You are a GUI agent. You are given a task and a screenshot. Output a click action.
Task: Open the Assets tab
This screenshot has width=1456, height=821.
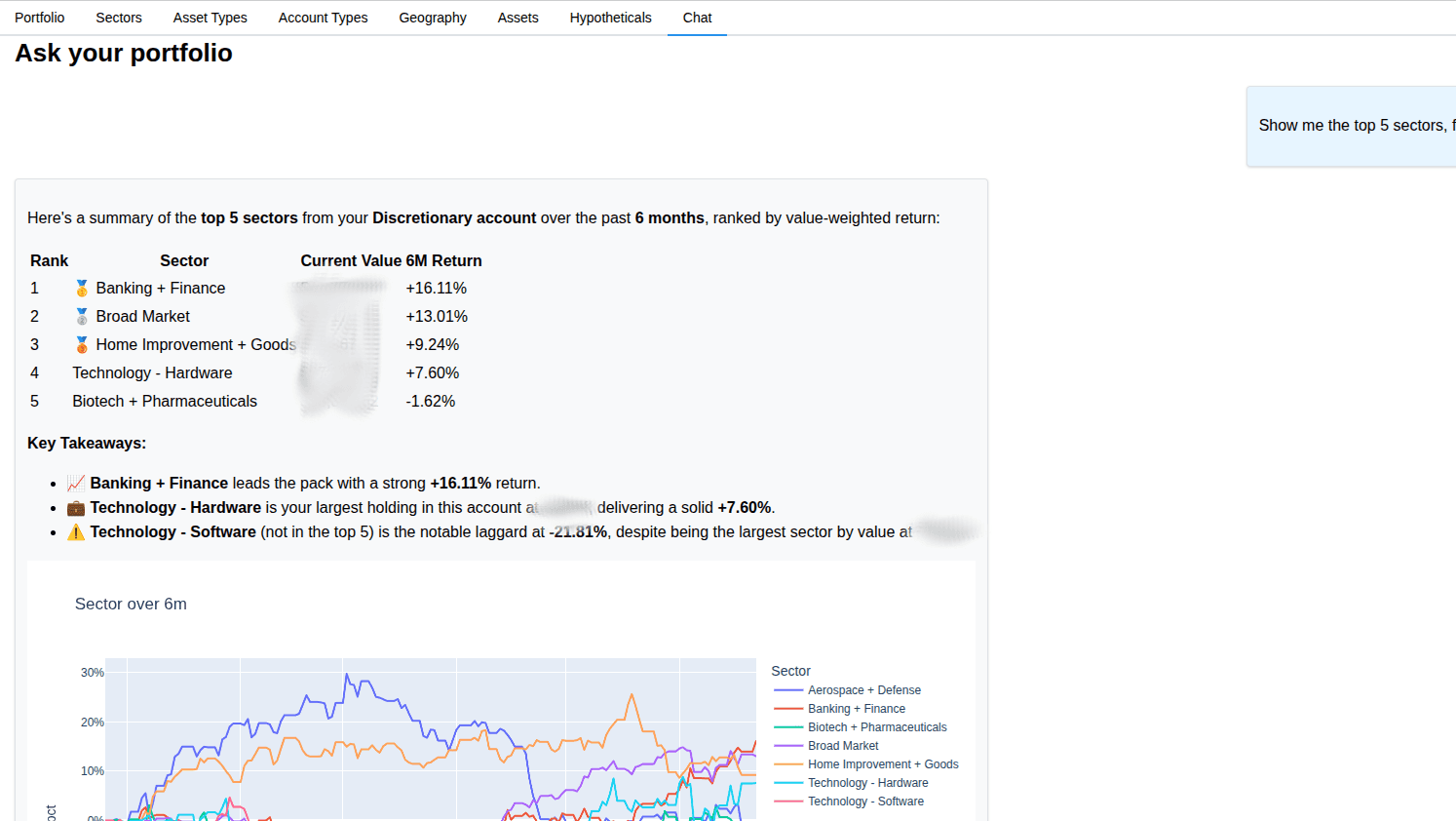tap(518, 18)
